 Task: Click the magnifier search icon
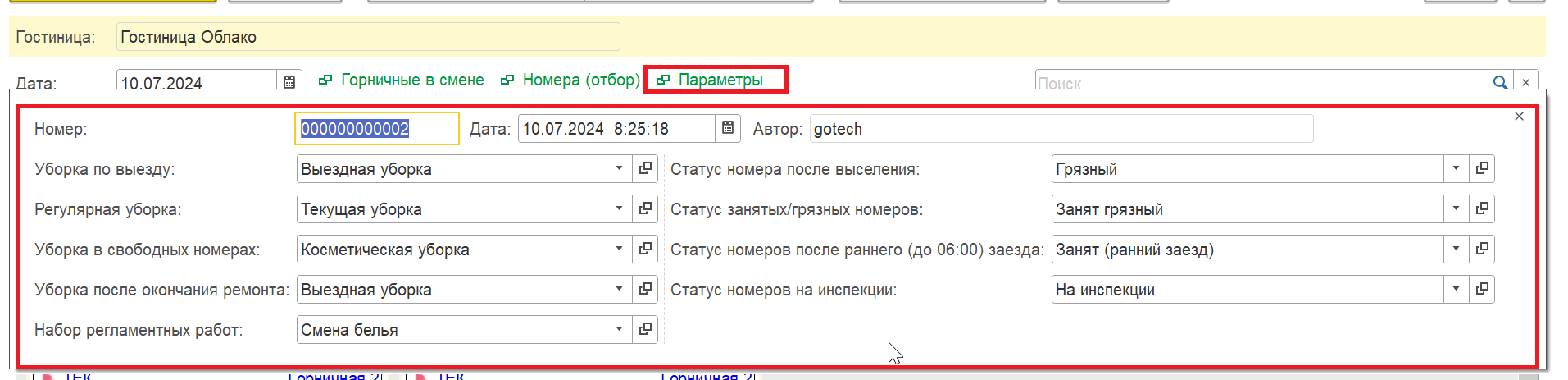[1499, 82]
